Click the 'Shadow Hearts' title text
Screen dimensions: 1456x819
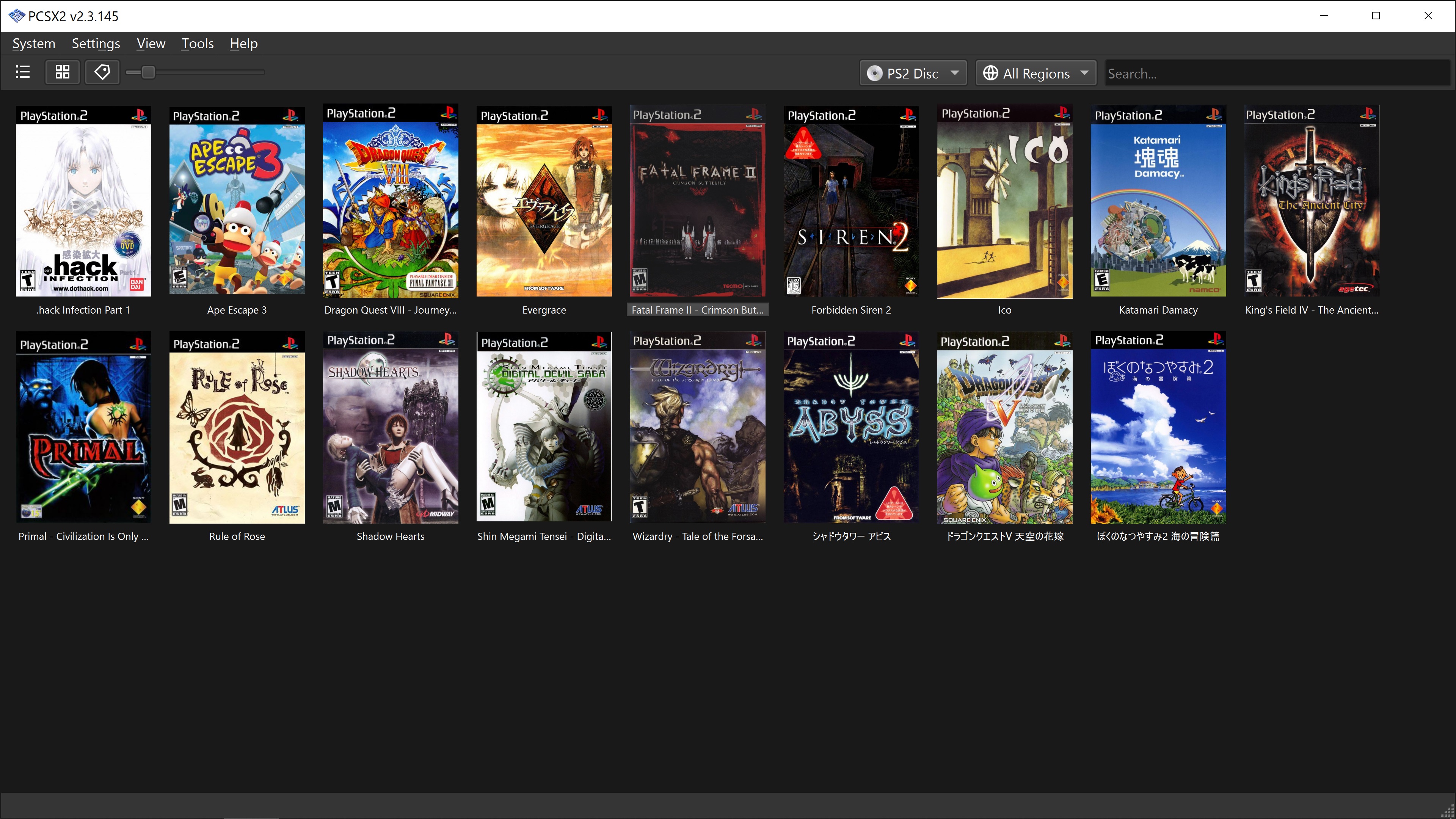click(x=391, y=537)
